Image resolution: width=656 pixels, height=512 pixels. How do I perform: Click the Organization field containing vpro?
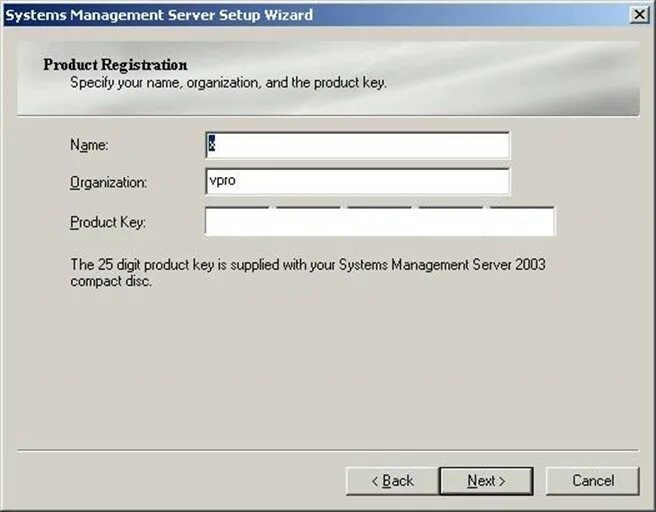click(358, 181)
